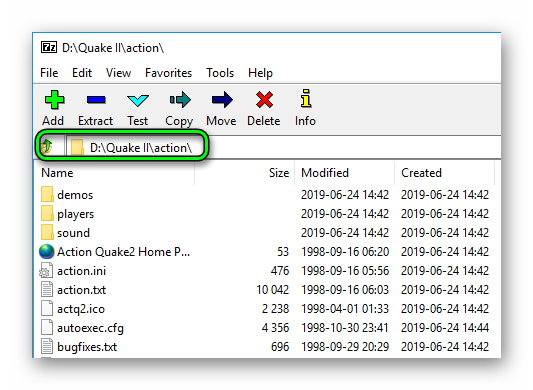Click modified date 1998-04-01 01:33
Image resolution: width=533 pixels, height=390 pixels.
click(345, 309)
